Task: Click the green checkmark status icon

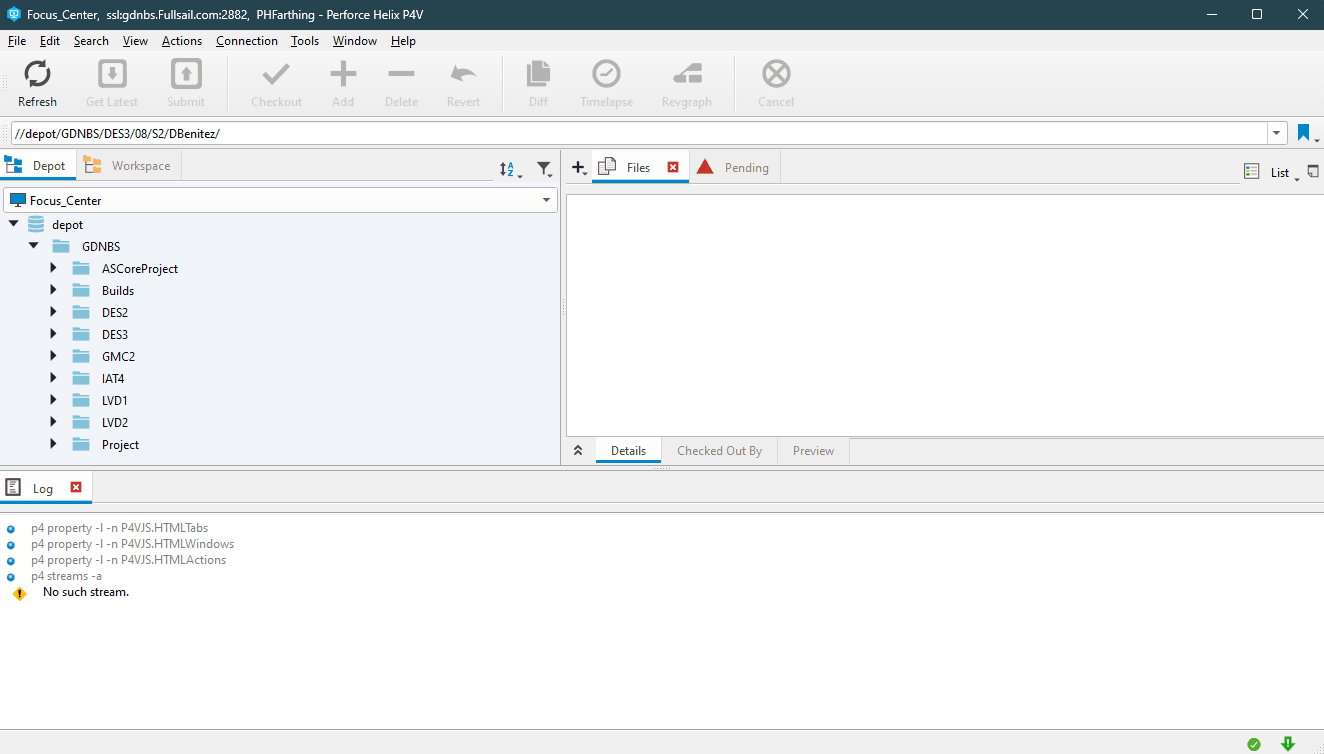Action: tap(1254, 743)
